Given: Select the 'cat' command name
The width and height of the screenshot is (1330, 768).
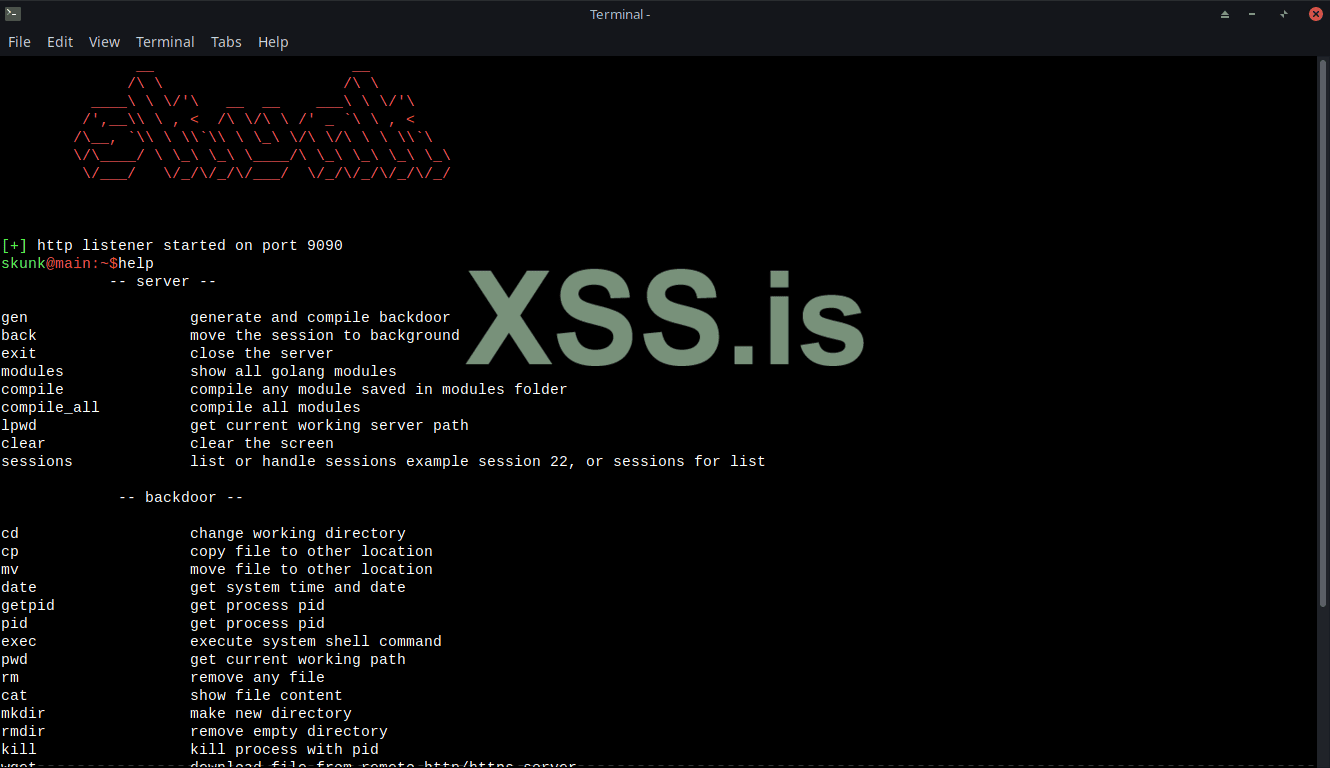Looking at the screenshot, I should tap(15, 696).
